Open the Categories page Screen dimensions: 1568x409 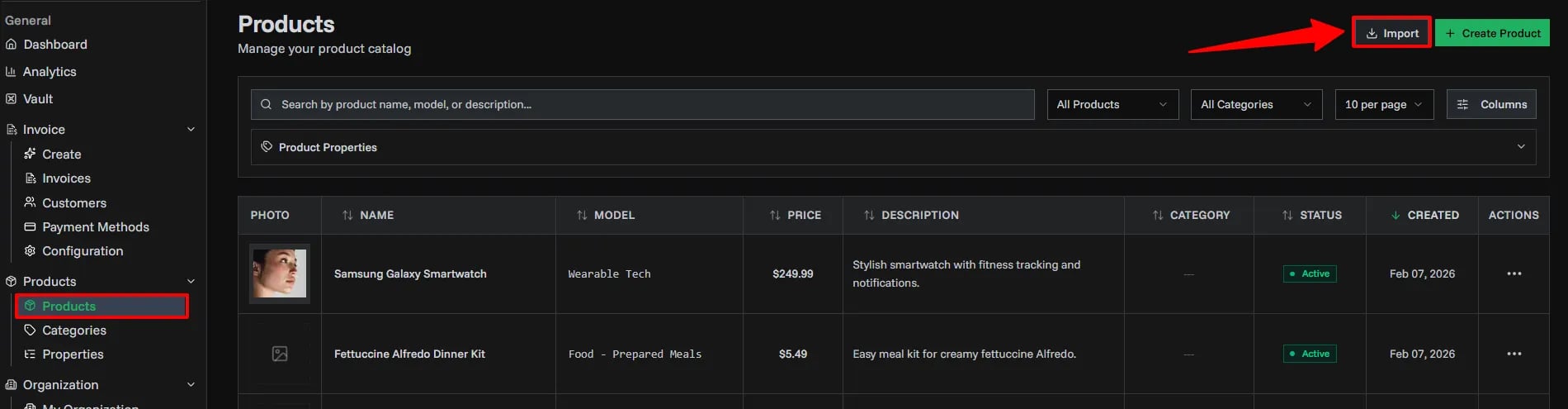click(74, 331)
